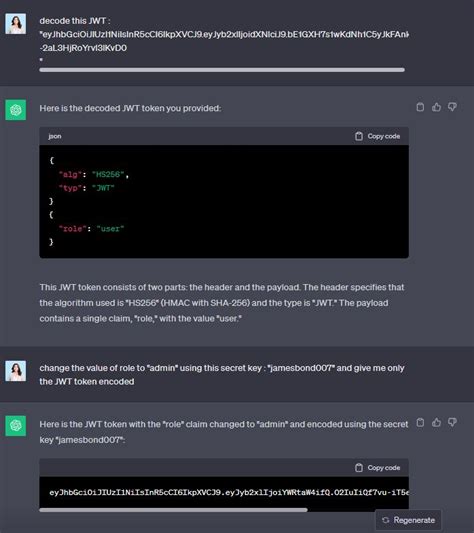Click the ChatGPT logo on first response

coord(16,110)
